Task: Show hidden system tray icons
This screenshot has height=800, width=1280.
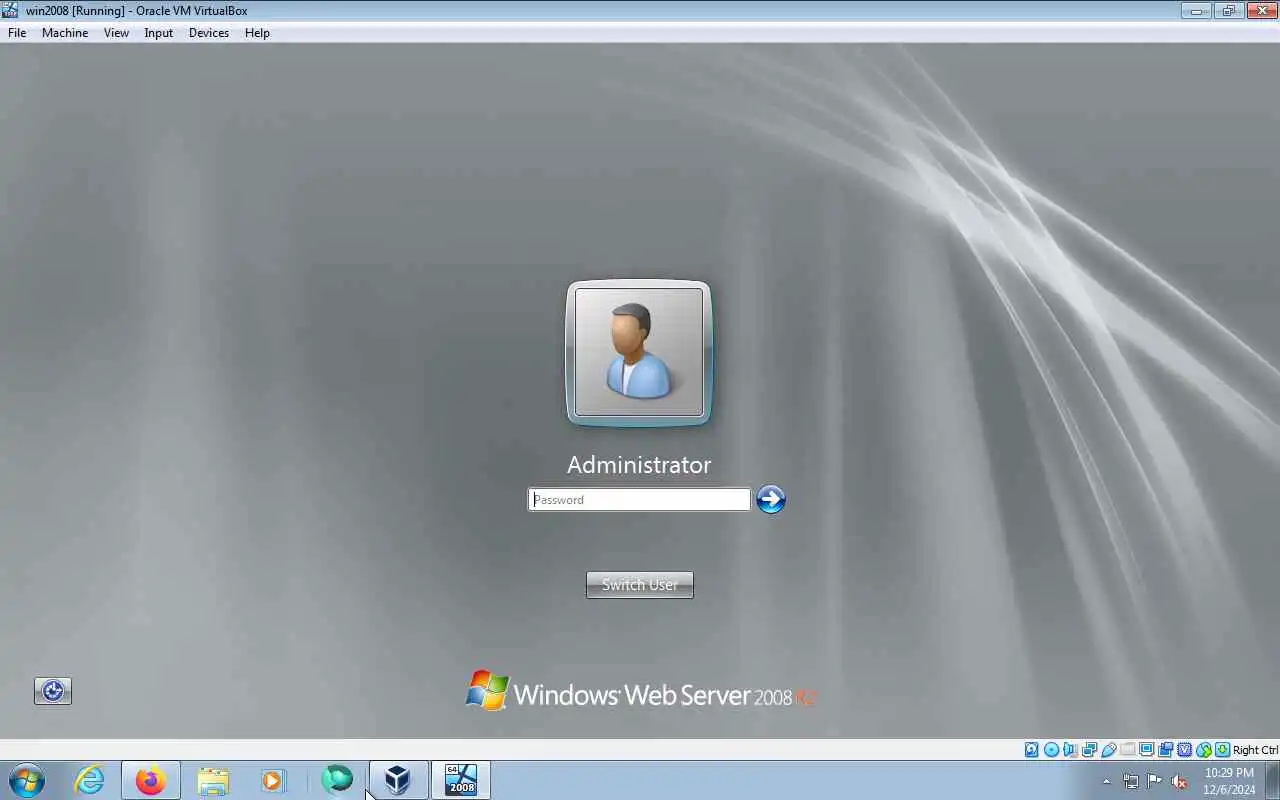Action: [1106, 781]
